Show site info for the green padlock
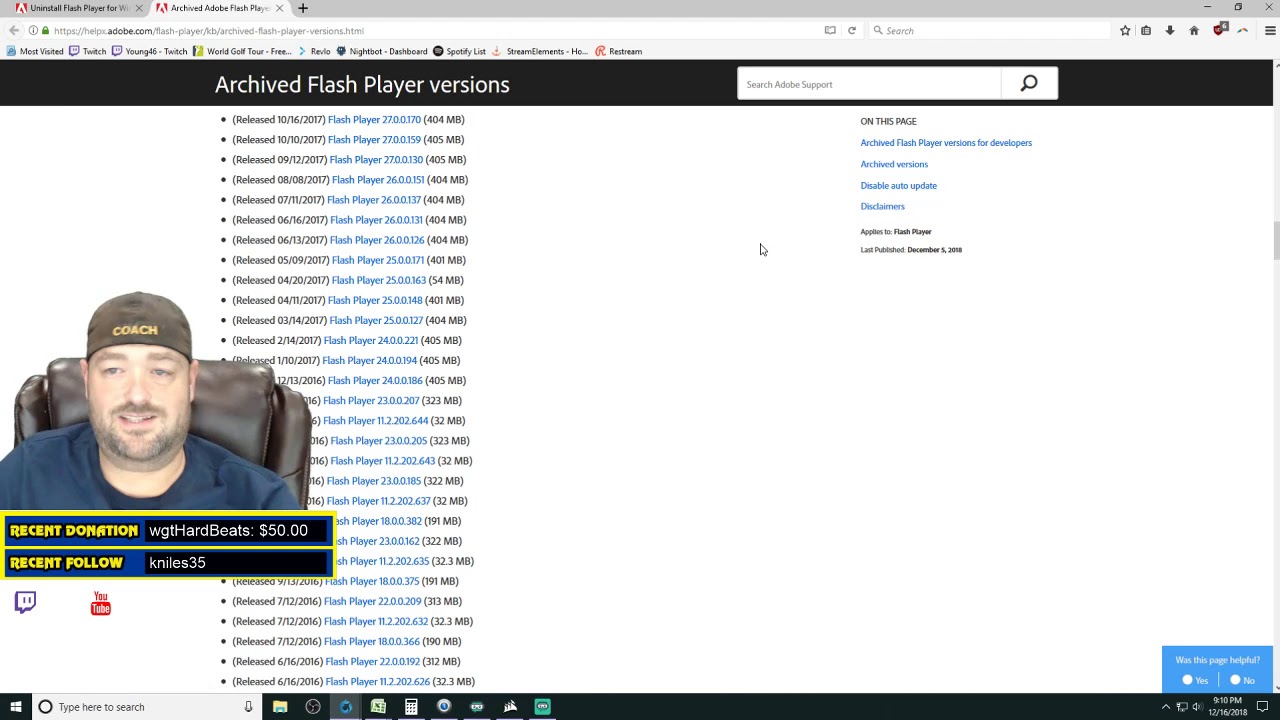The width and height of the screenshot is (1280, 720). [x=45, y=31]
